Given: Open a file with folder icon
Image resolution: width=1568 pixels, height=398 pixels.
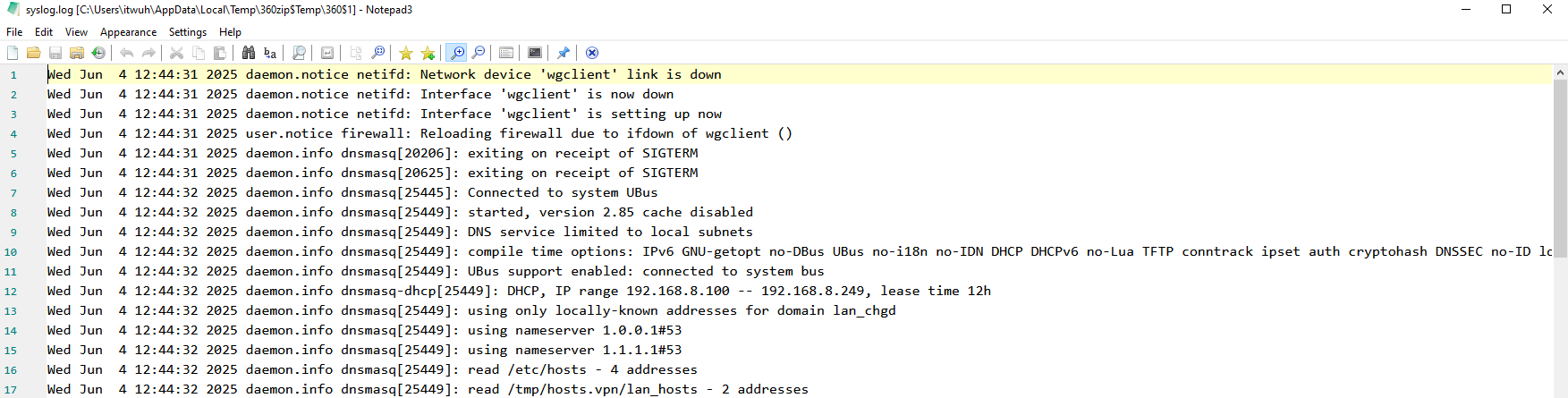Looking at the screenshot, I should (33, 53).
